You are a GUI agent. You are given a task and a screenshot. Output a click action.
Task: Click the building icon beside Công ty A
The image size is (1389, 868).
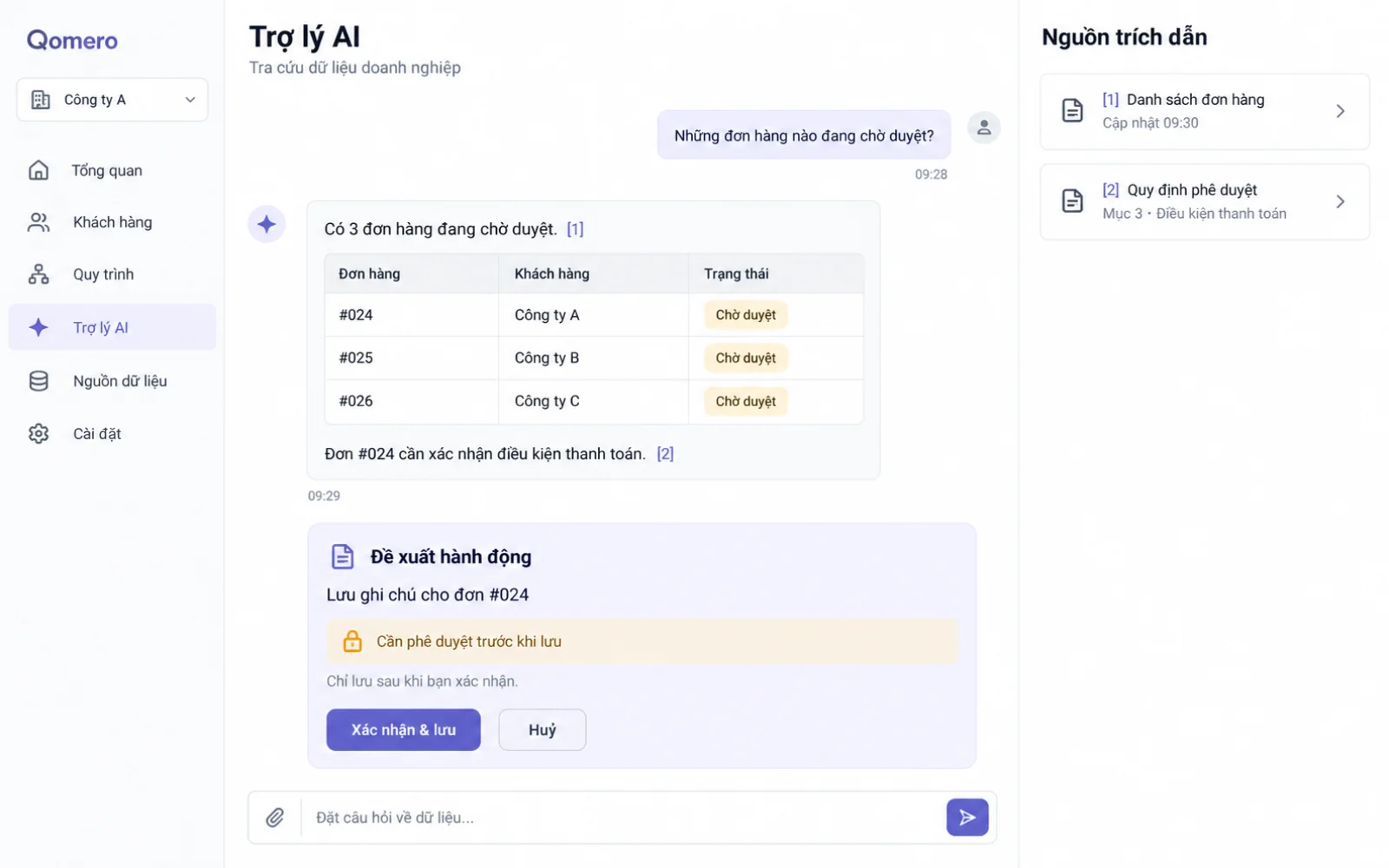point(41,100)
